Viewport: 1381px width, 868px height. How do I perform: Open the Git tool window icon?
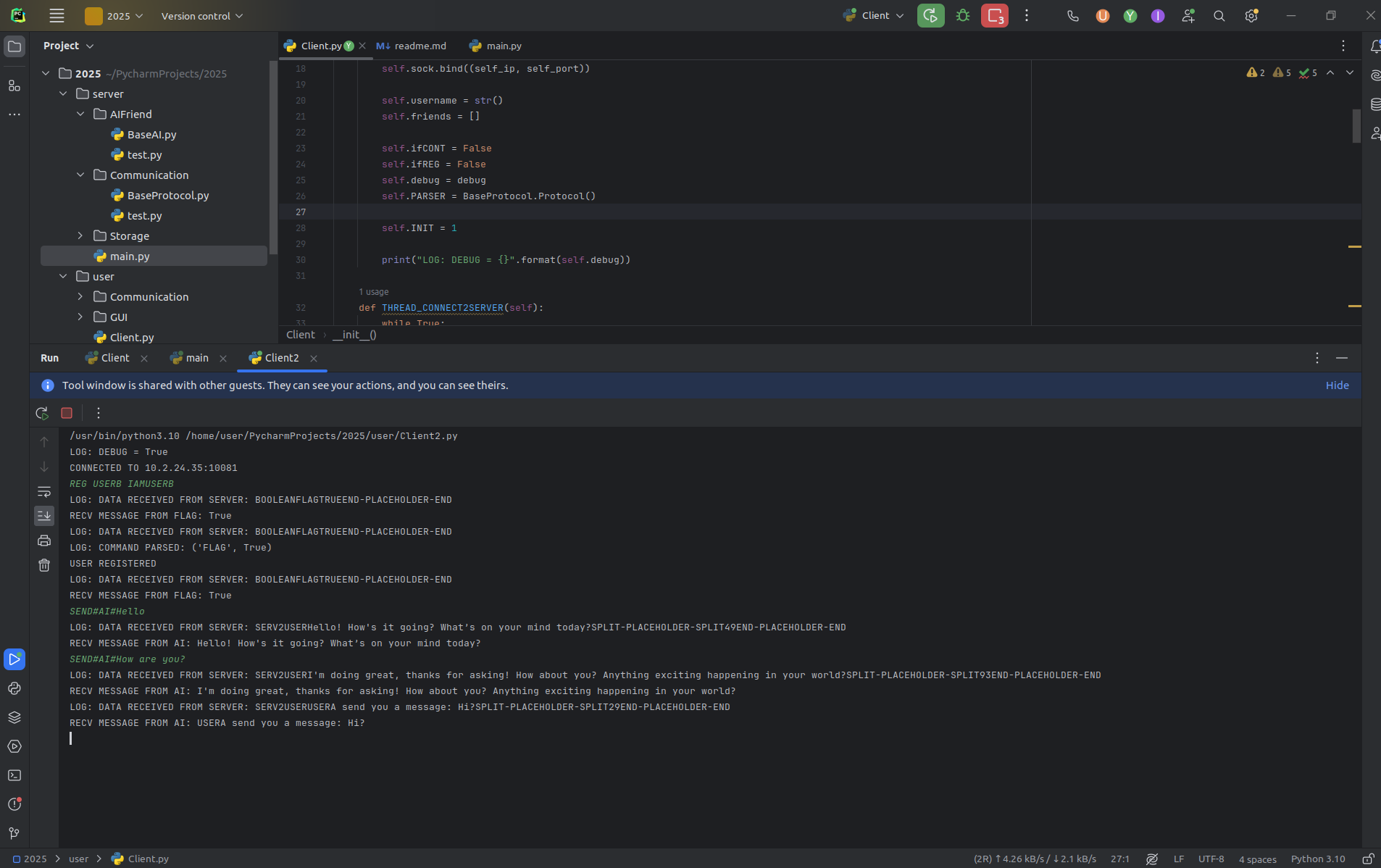14,833
